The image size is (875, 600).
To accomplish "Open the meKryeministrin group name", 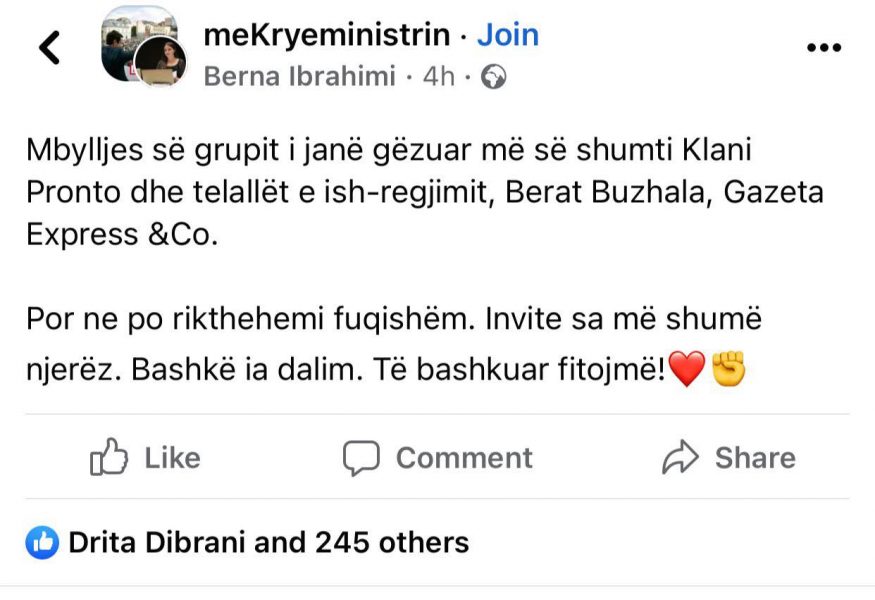I will (326, 35).
